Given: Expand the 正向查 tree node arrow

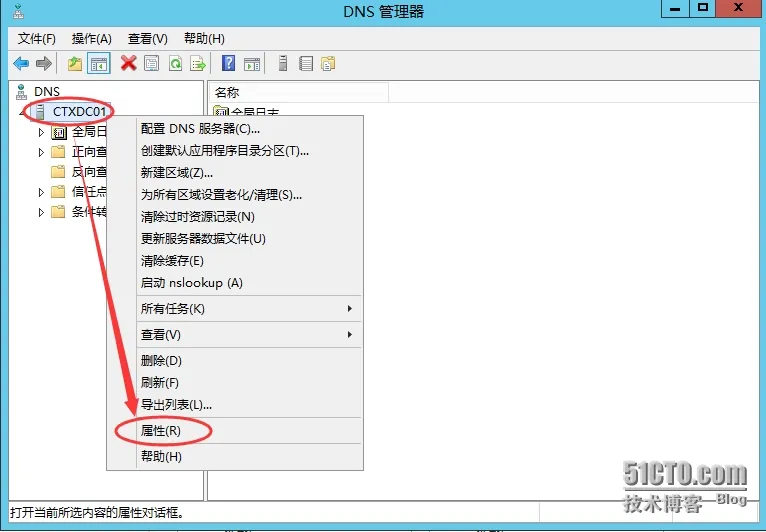Looking at the screenshot, I should coord(41,152).
